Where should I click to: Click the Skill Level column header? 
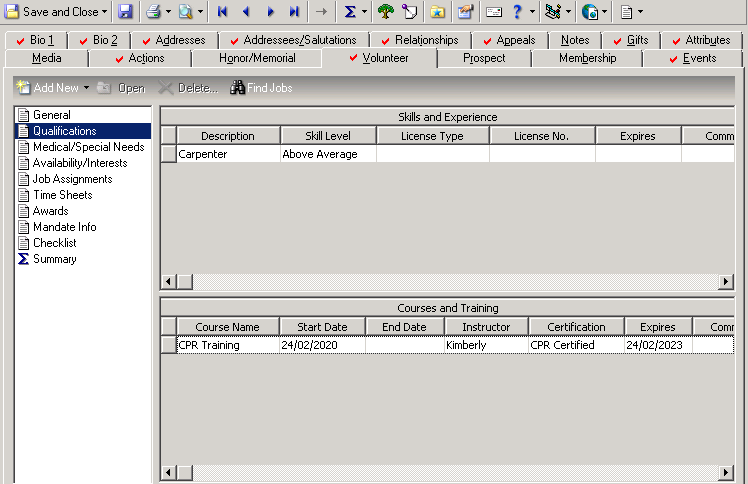[328, 136]
